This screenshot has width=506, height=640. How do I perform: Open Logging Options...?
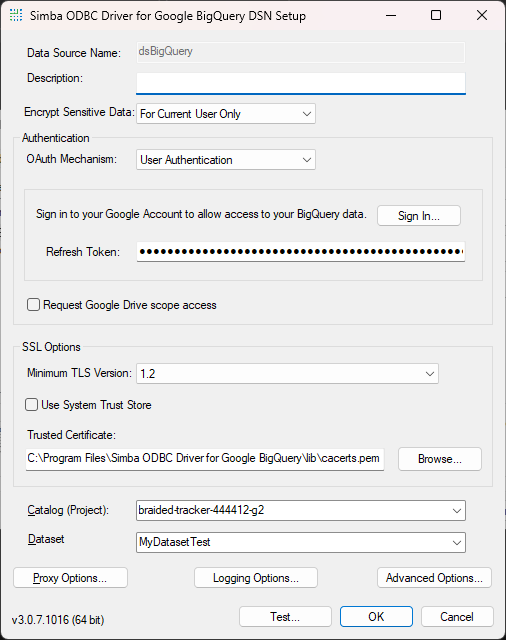pos(256,578)
